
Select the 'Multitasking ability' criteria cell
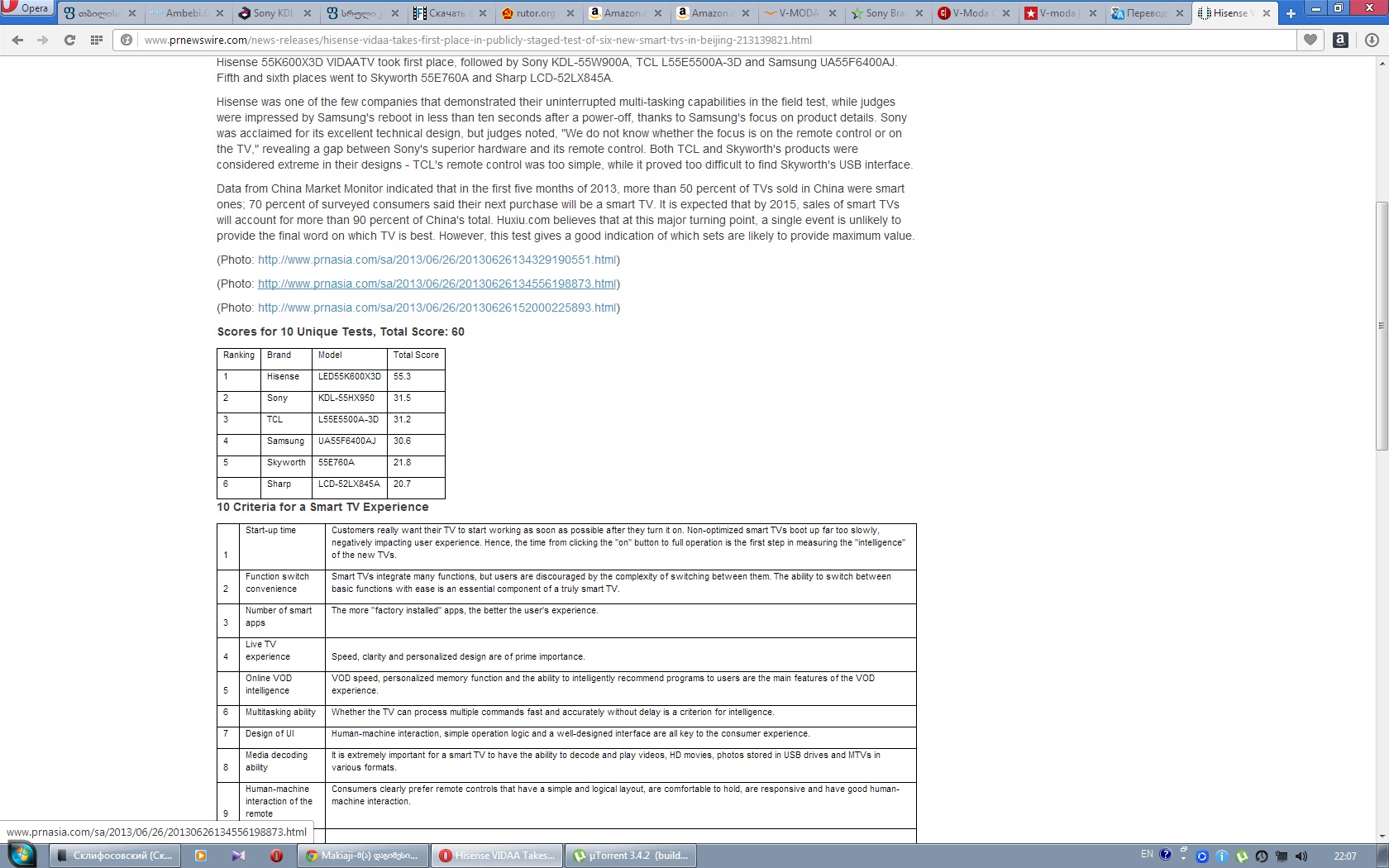click(x=282, y=716)
